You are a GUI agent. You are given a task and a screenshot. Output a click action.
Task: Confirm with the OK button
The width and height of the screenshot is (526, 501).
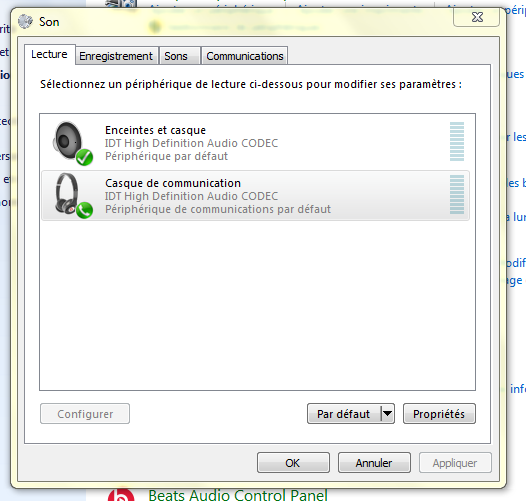coord(293,463)
